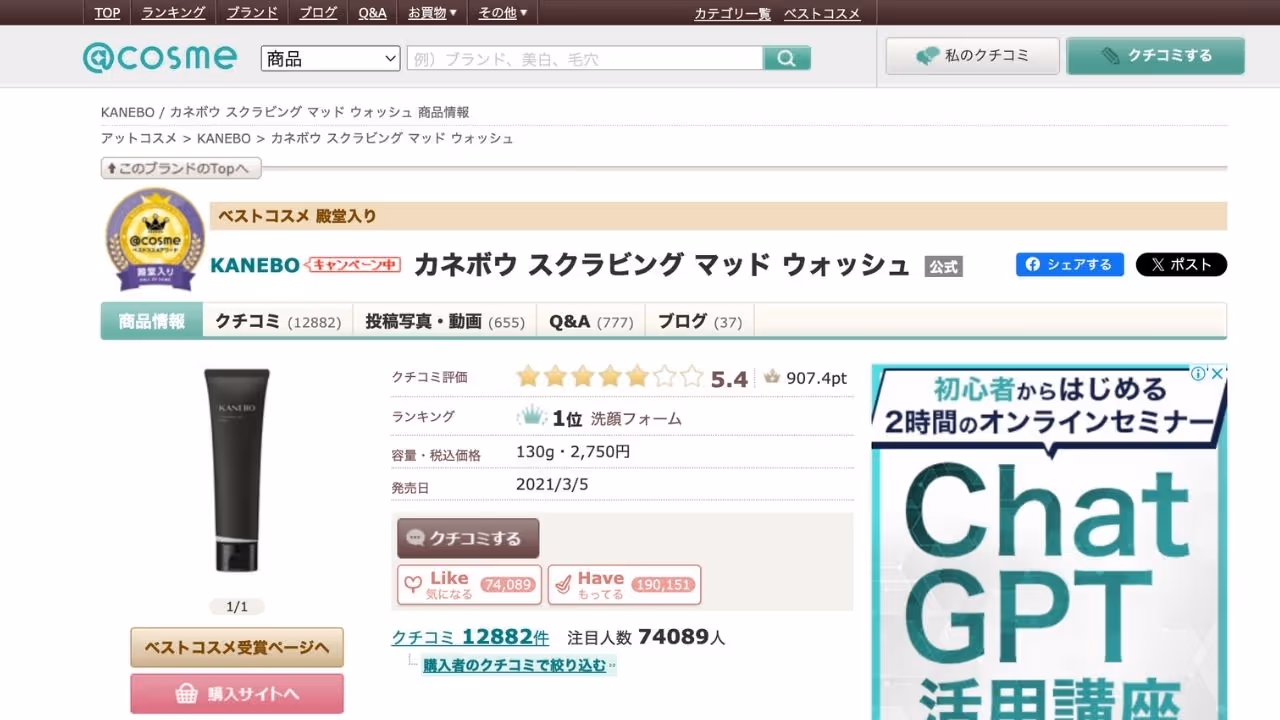Image resolution: width=1280 pixels, height=720 pixels.
Task: Focus the brand keyword search field
Action: (x=585, y=58)
